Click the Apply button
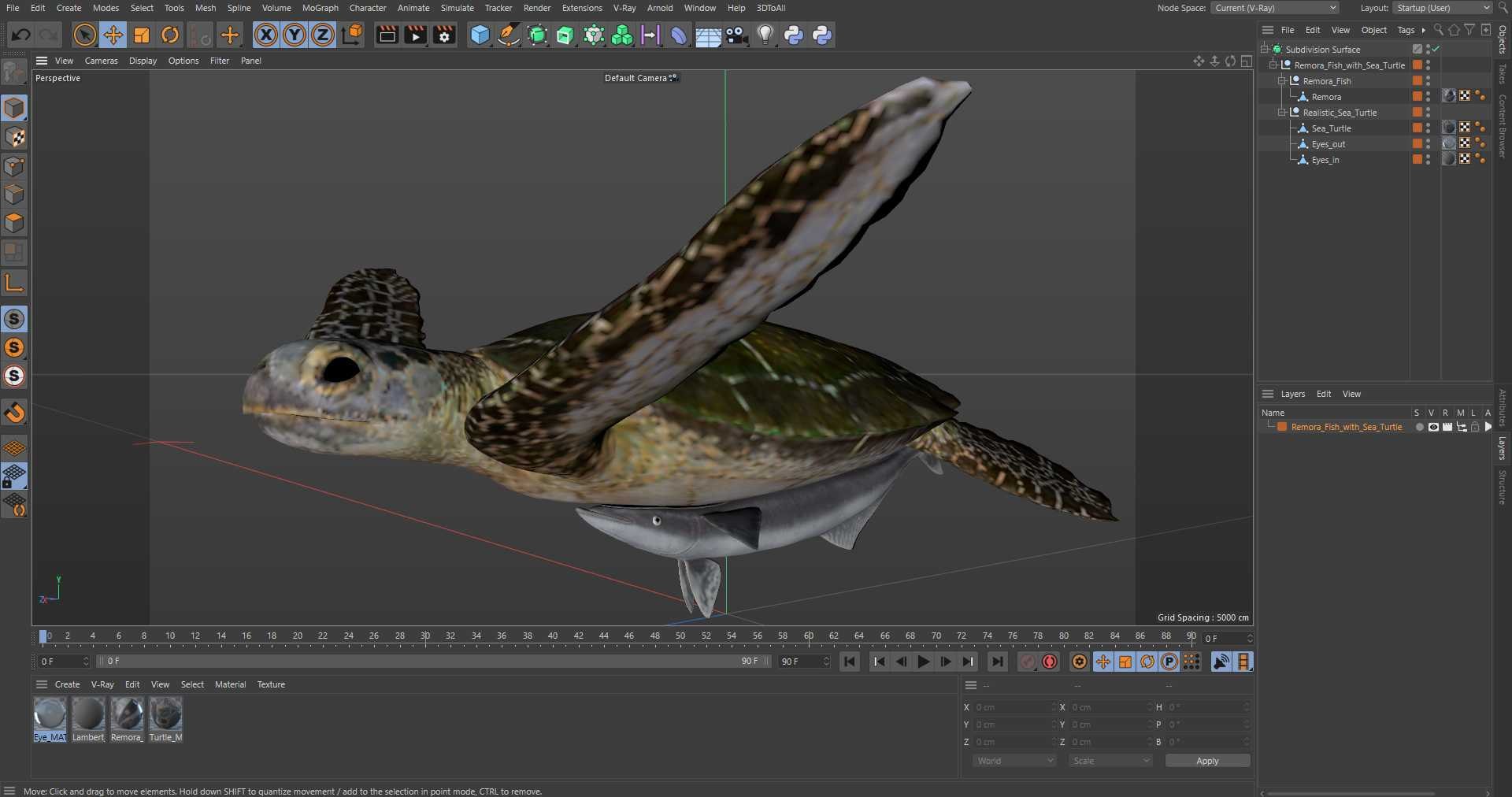The height and width of the screenshot is (797, 1512). click(x=1207, y=761)
